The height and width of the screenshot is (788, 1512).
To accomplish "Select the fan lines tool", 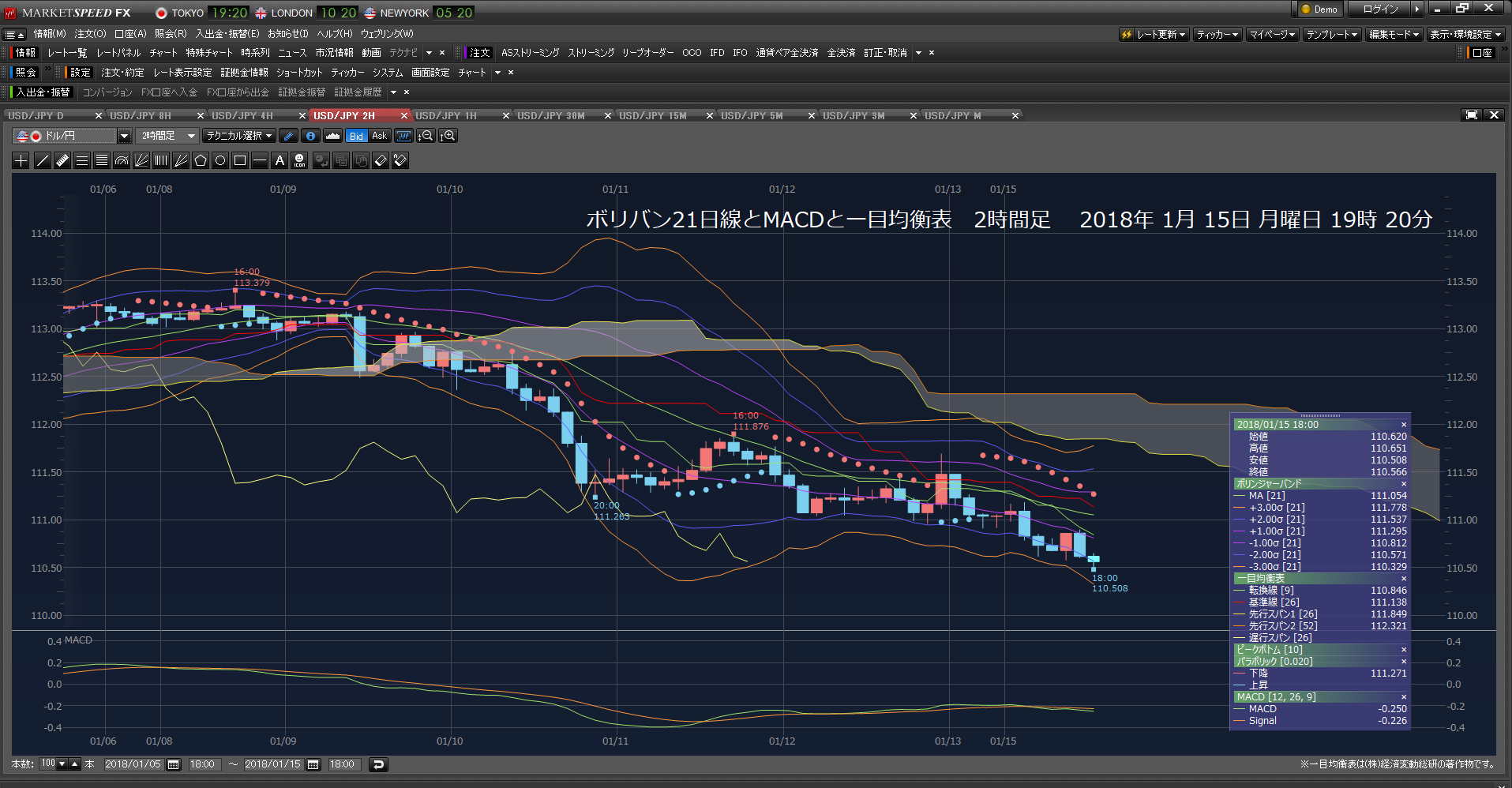I will [141, 160].
